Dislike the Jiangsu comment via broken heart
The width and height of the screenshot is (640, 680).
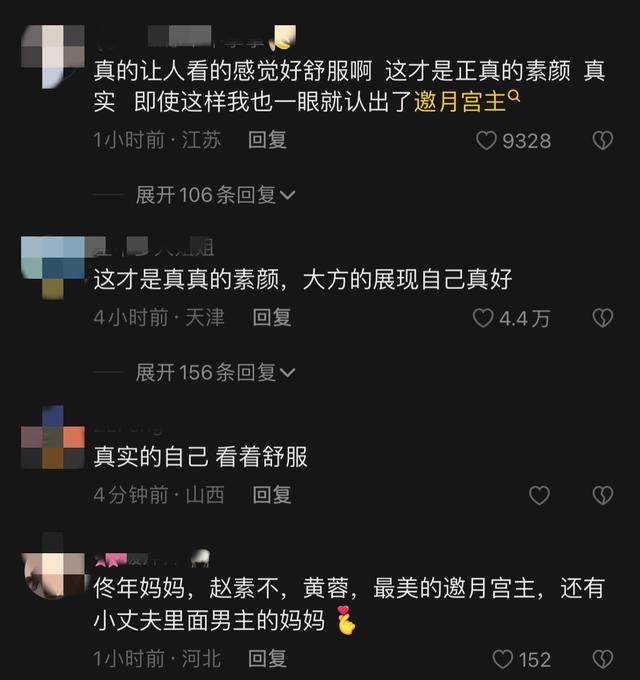(x=603, y=141)
